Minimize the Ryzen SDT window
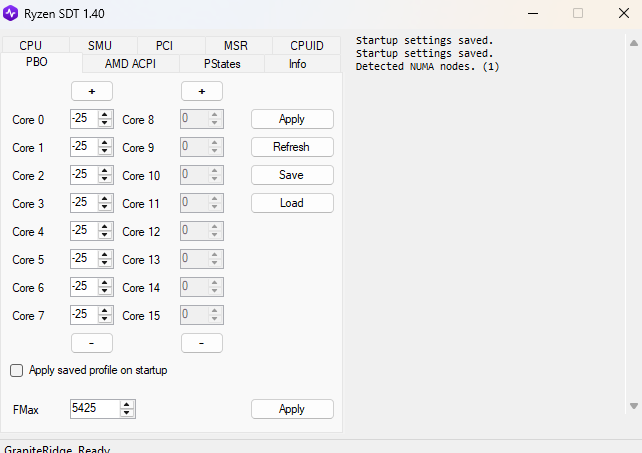This screenshot has width=642, height=453. [x=533, y=14]
